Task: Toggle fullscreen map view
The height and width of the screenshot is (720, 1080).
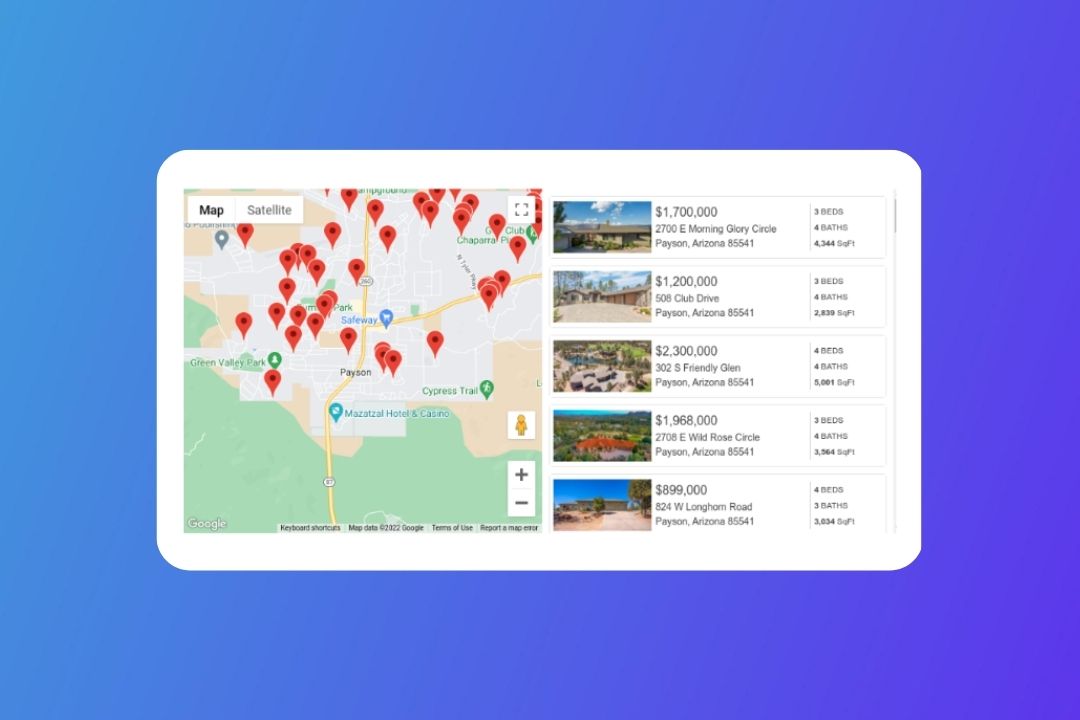Action: point(521,209)
